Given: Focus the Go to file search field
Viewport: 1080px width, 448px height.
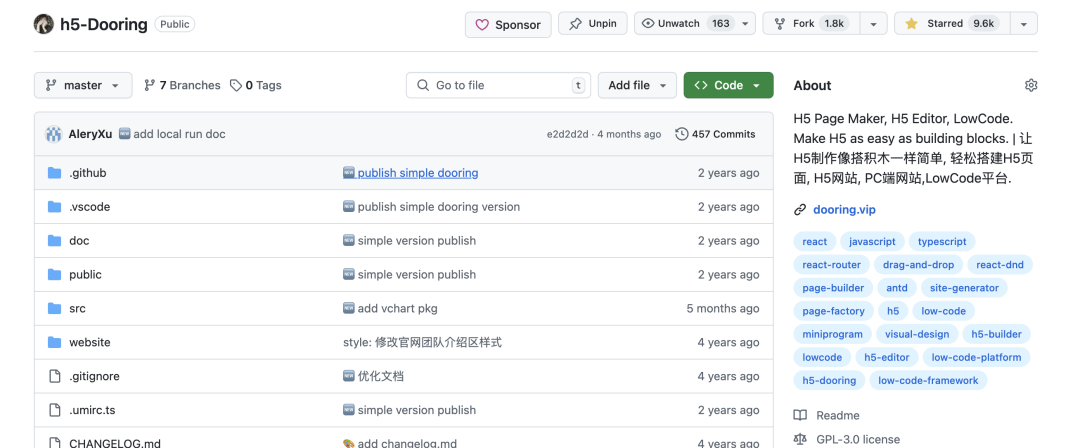Looking at the screenshot, I should coord(499,85).
